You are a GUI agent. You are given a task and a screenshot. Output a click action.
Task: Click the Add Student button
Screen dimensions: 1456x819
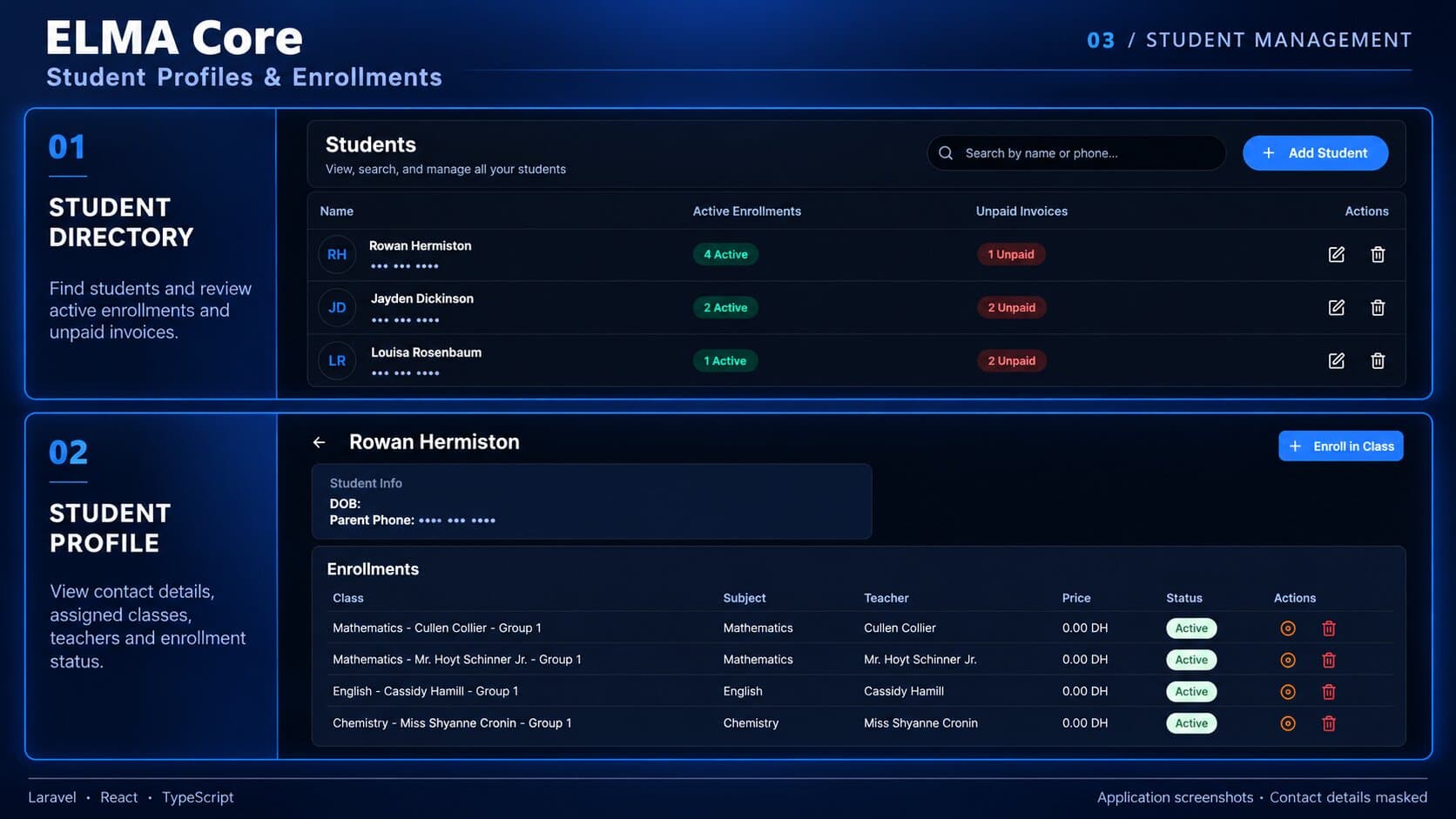1315,153
